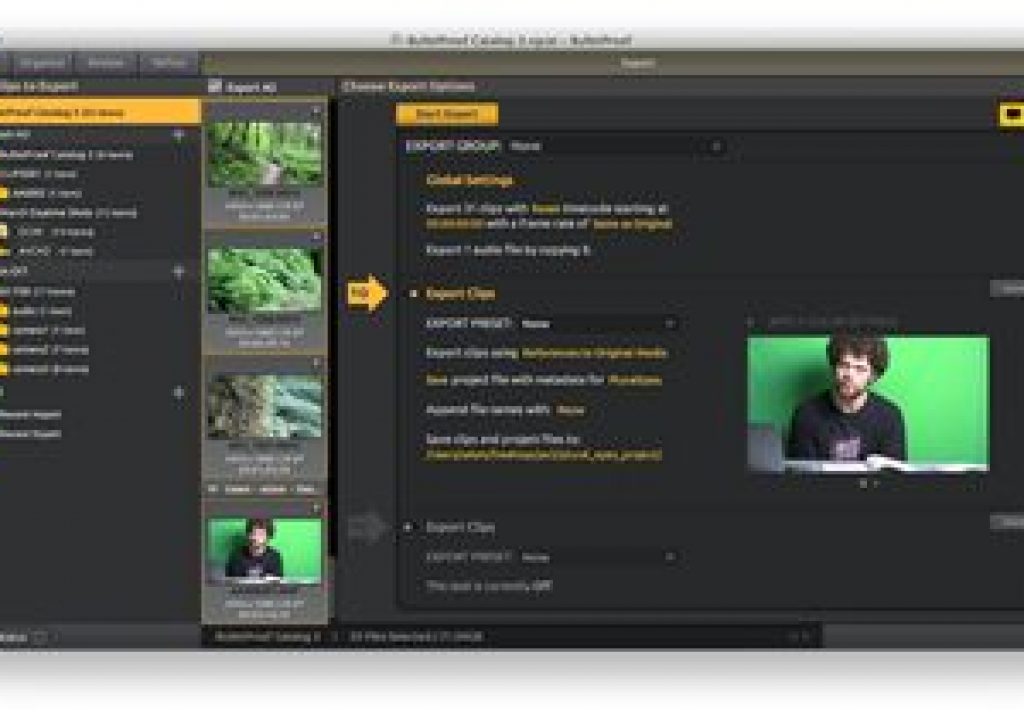Screen dimensions: 1024x720
Task: Switch to the Review tab
Action: (106, 63)
